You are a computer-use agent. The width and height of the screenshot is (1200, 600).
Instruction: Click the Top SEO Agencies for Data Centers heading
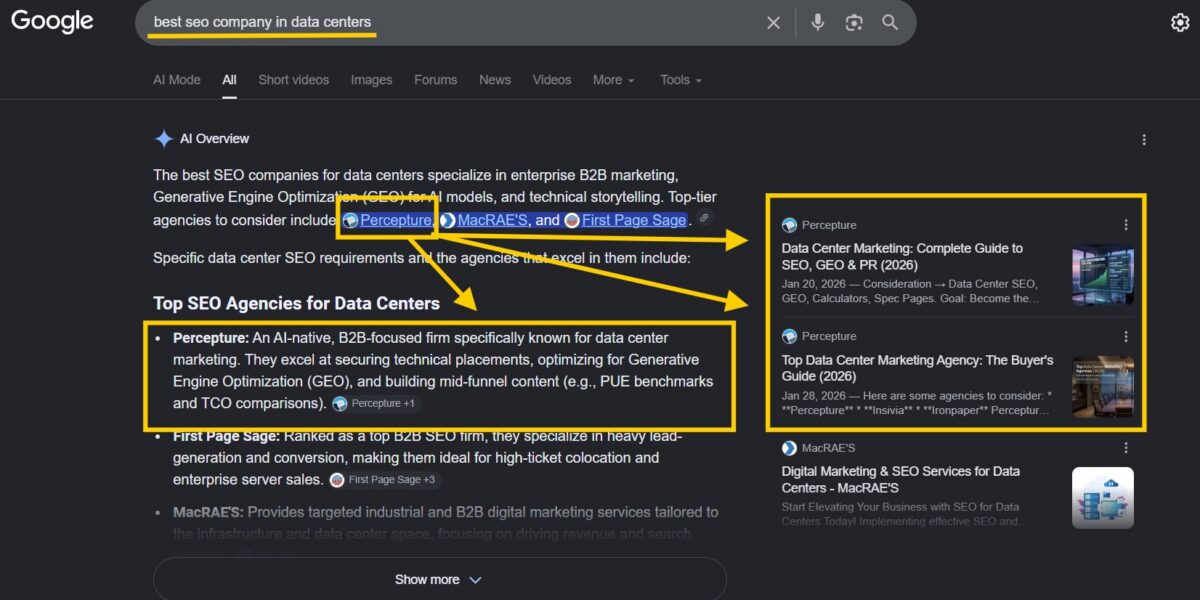tap(296, 303)
